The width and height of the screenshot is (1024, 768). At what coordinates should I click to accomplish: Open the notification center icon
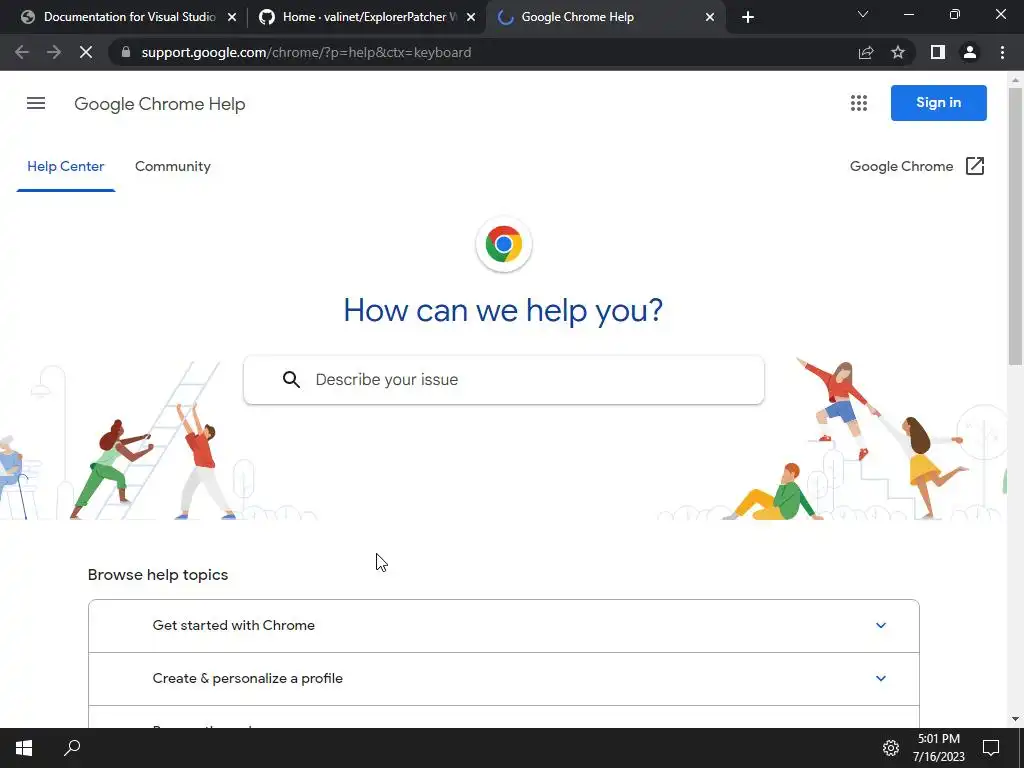tap(991, 748)
